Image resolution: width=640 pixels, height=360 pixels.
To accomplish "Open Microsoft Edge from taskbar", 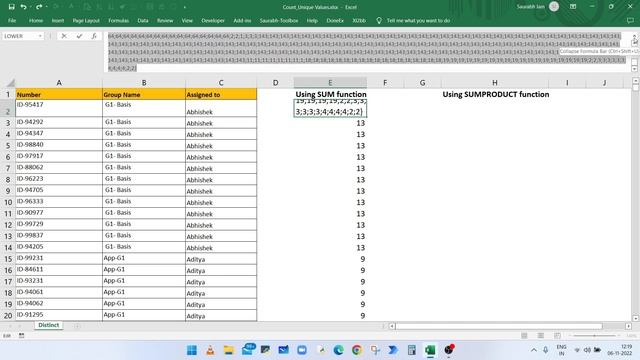I will pos(338,350).
